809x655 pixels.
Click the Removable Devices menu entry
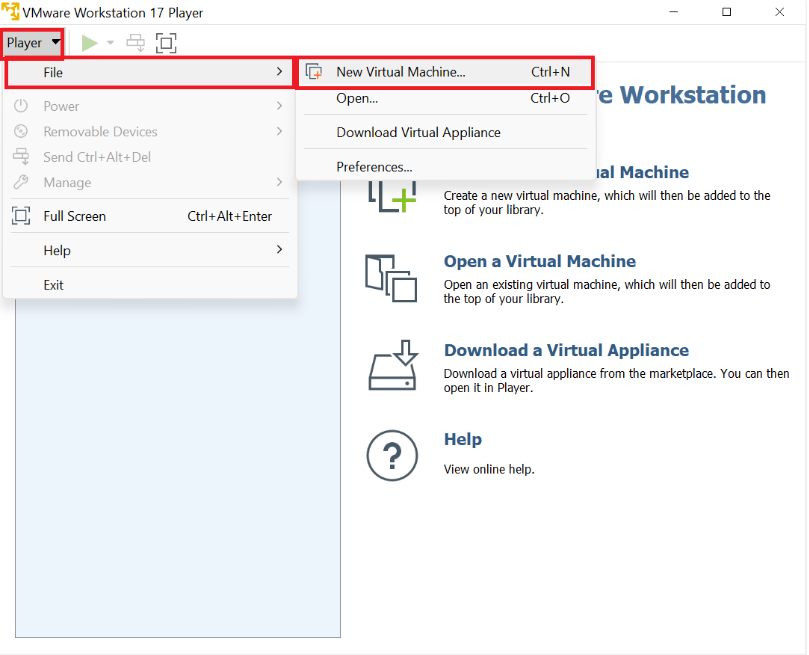[x=149, y=132]
